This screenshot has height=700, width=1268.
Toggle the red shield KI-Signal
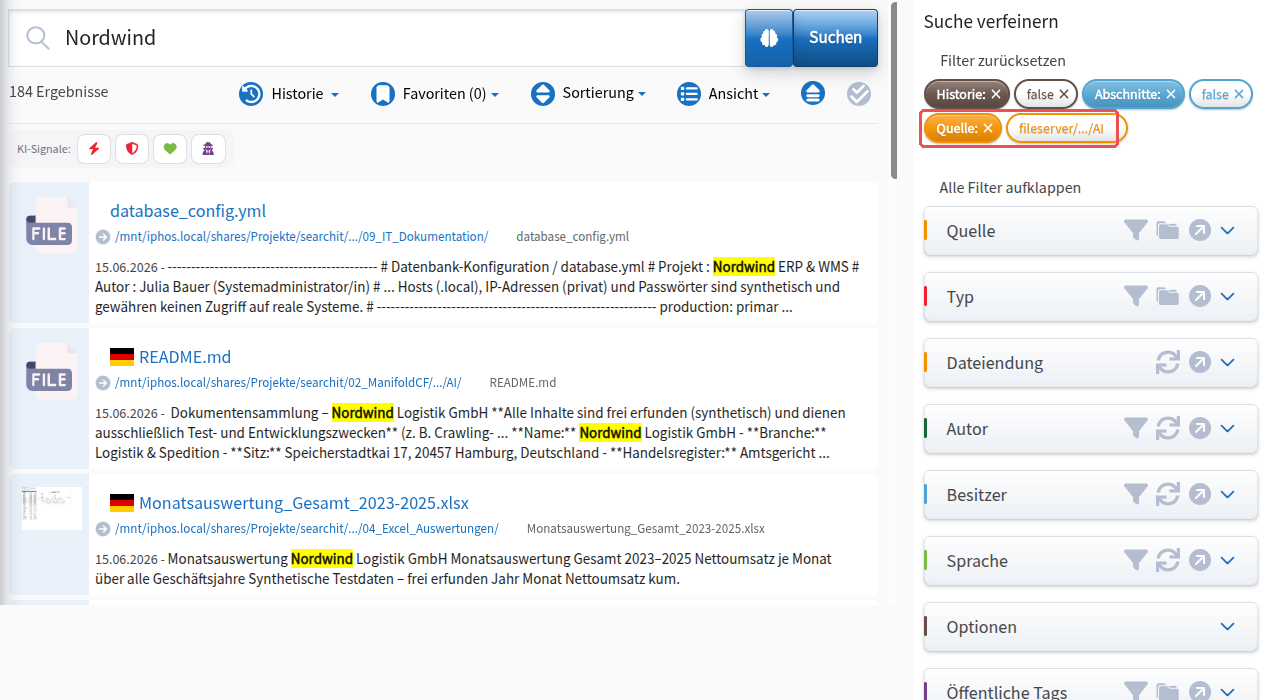(x=132, y=149)
